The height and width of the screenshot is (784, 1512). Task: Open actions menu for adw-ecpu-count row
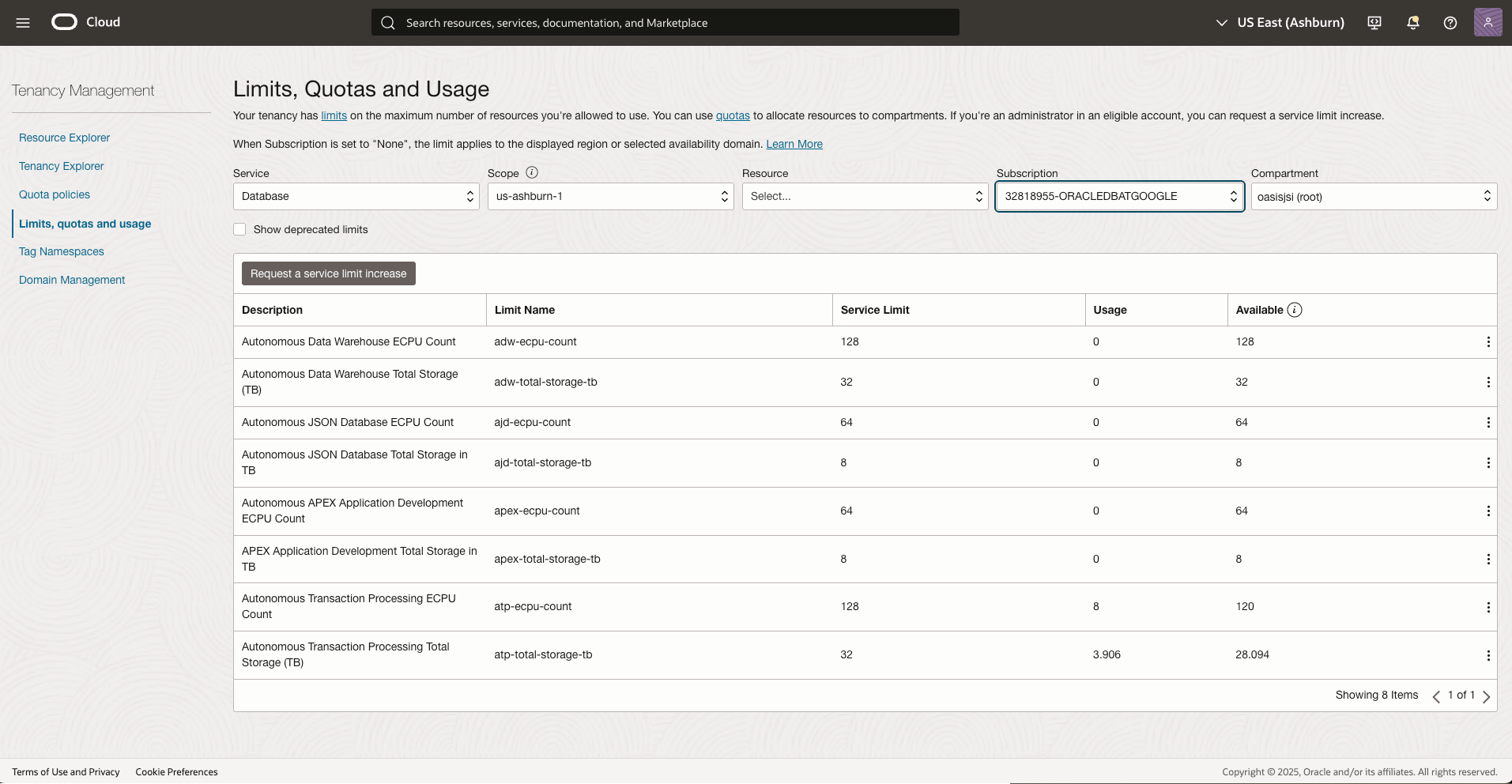1487,341
